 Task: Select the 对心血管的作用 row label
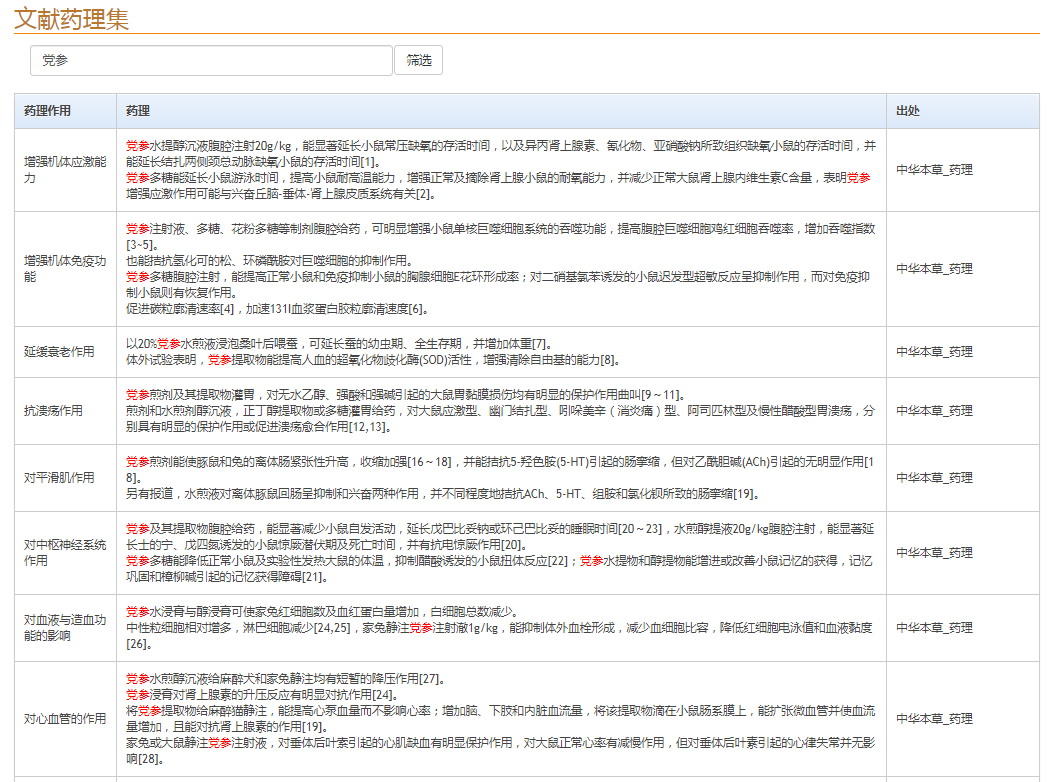tap(65, 719)
